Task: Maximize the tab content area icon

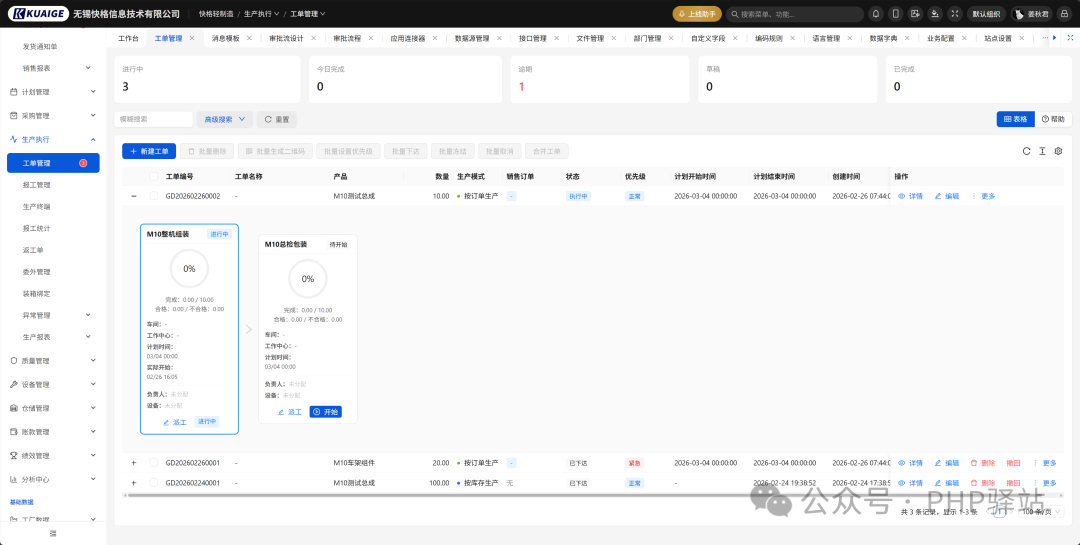Action: point(1071,38)
